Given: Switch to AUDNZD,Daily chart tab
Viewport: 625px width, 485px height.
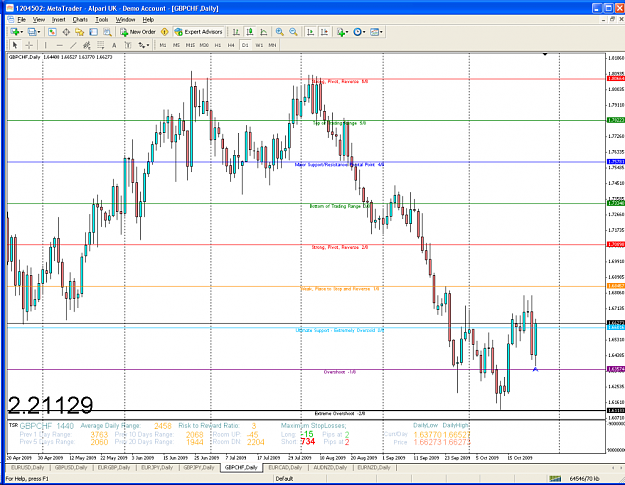Looking at the screenshot, I should (x=330, y=467).
